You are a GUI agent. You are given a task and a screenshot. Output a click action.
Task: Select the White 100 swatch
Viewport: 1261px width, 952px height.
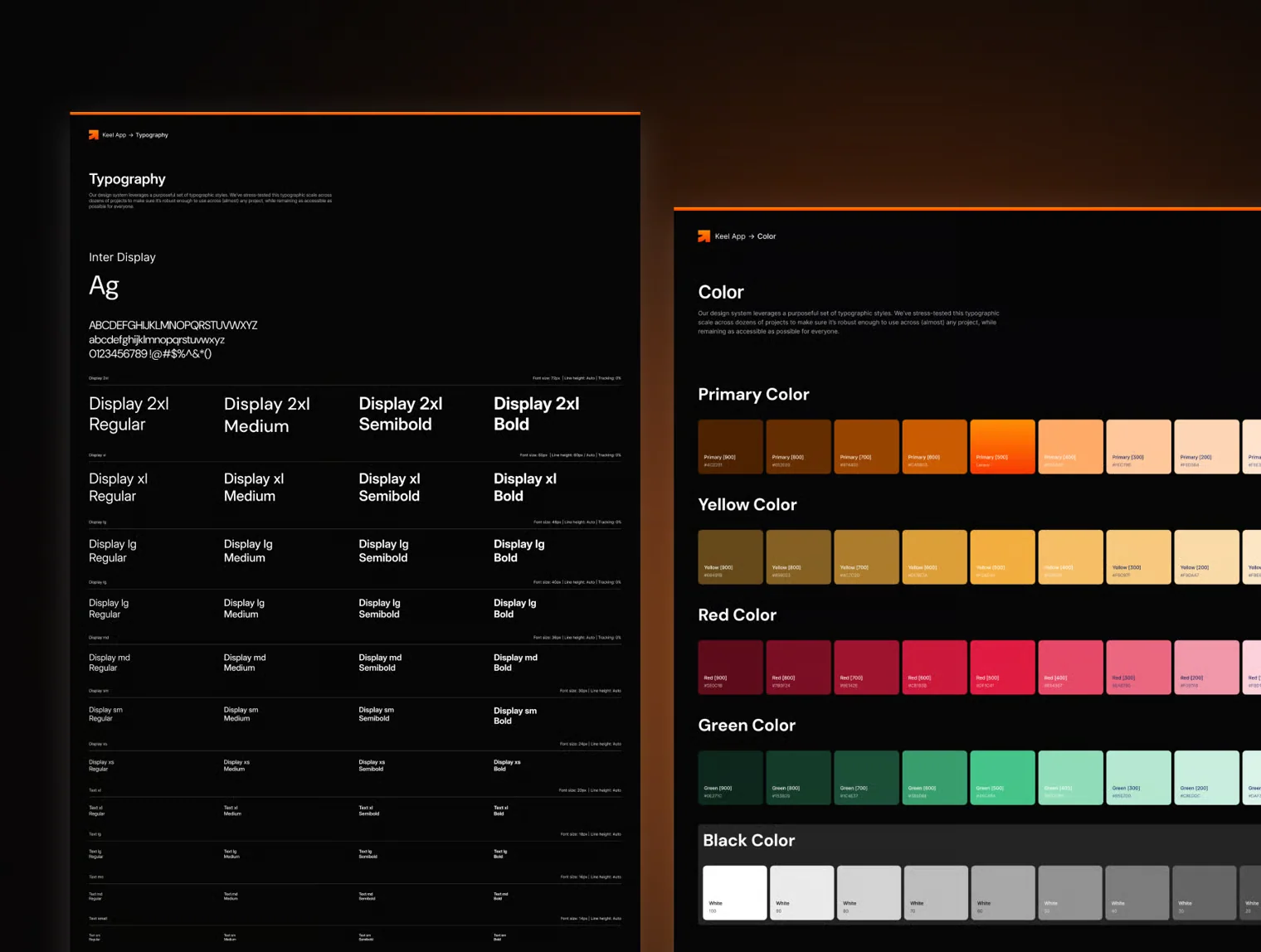pyautogui.click(x=735, y=893)
